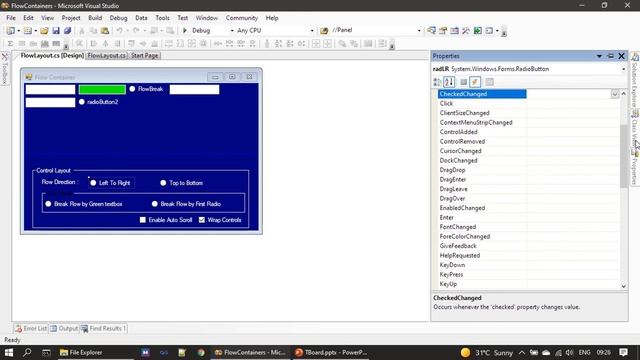Open the collapsed Solution Explorer side tab

[x=635, y=80]
